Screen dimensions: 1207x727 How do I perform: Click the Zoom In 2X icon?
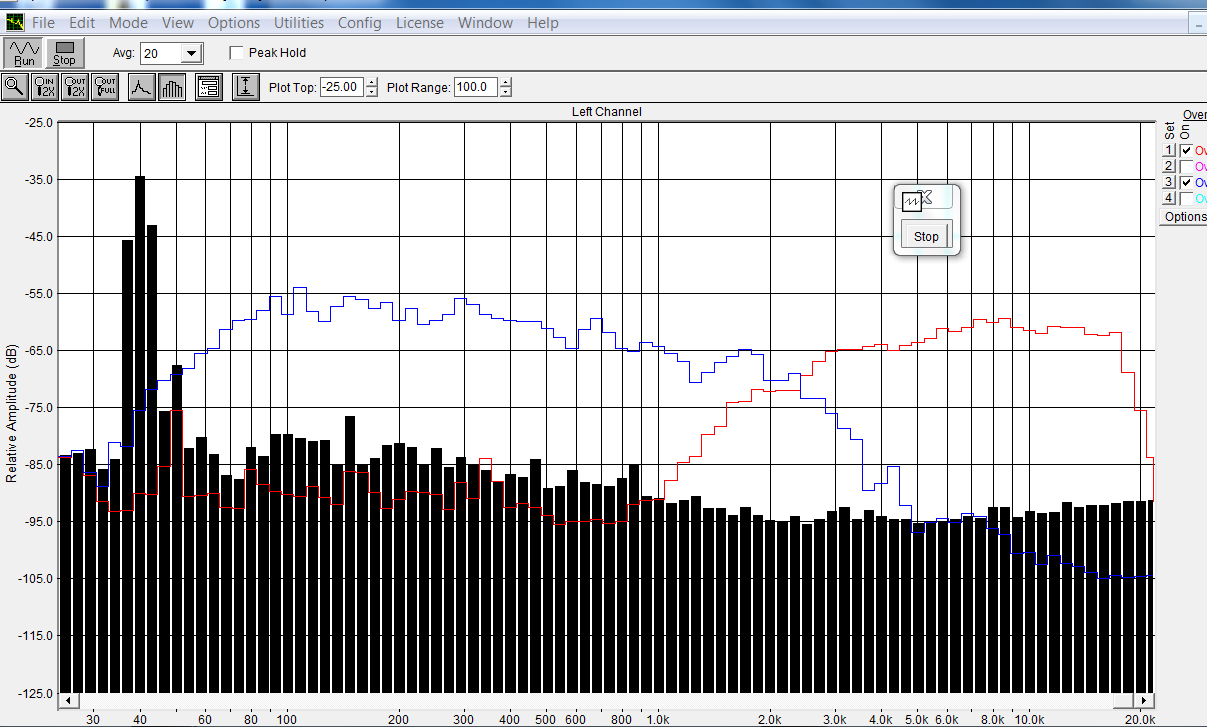pos(45,87)
